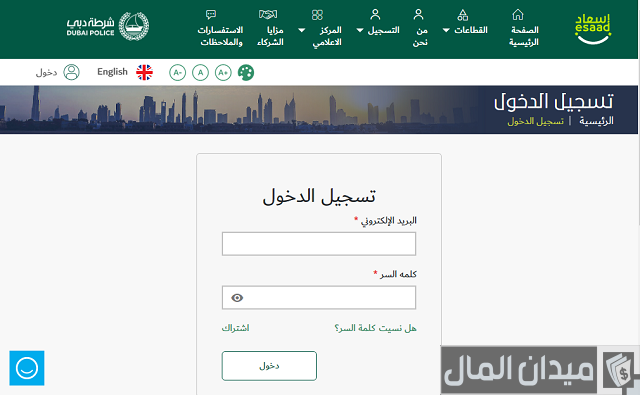Click the دخول link in top bar
This screenshot has height=395, width=640.
(46, 73)
